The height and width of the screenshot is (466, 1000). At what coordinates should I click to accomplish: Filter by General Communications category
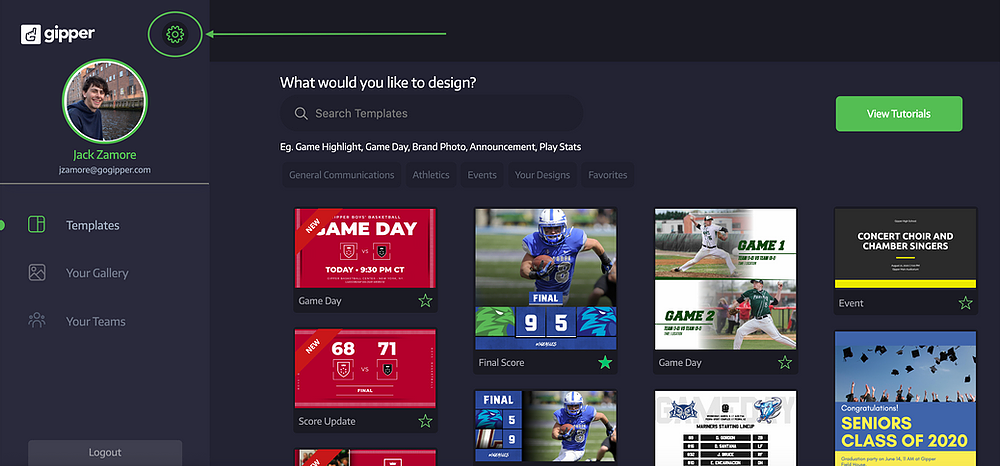341,175
